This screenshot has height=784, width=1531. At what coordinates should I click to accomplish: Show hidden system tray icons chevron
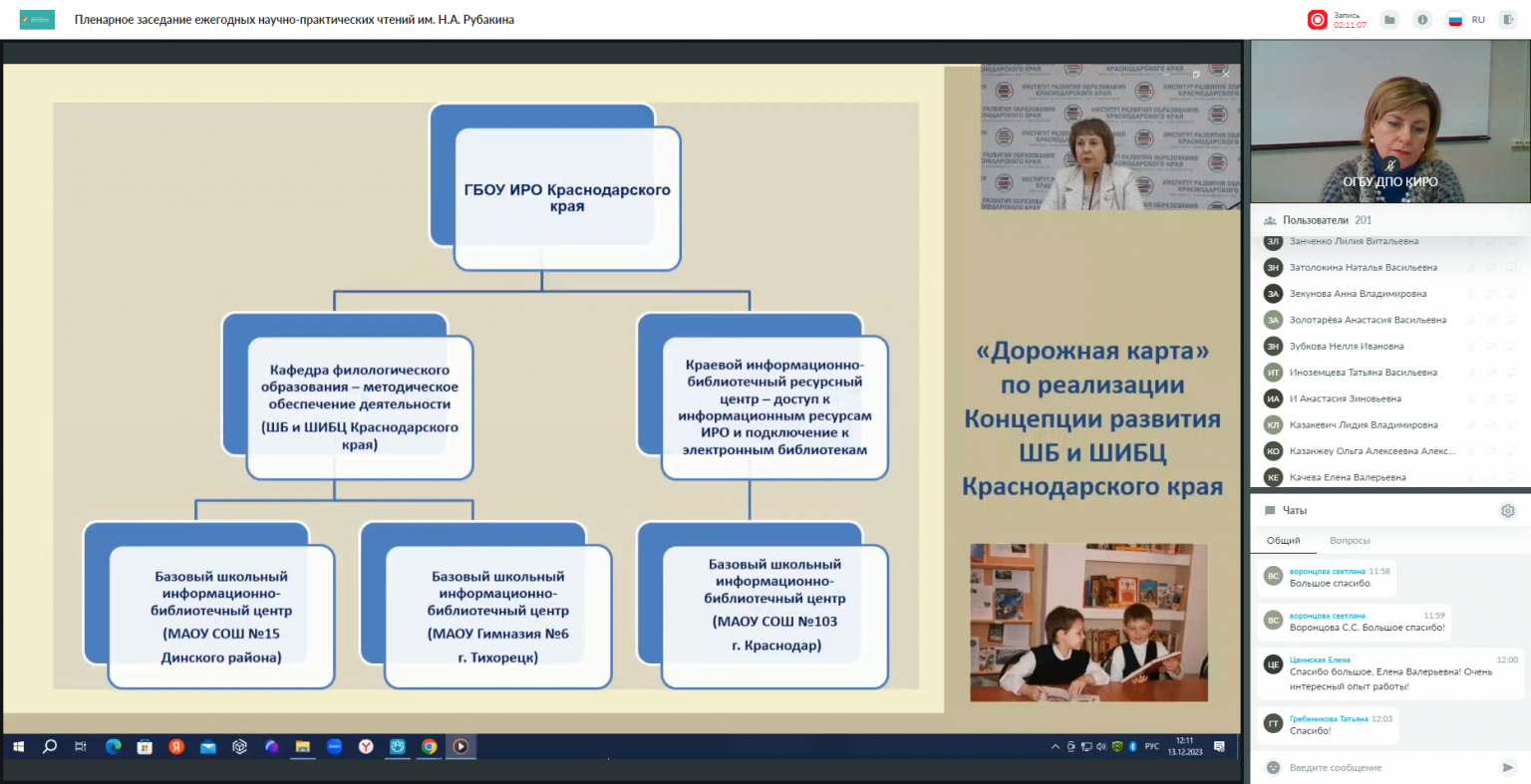point(1055,746)
